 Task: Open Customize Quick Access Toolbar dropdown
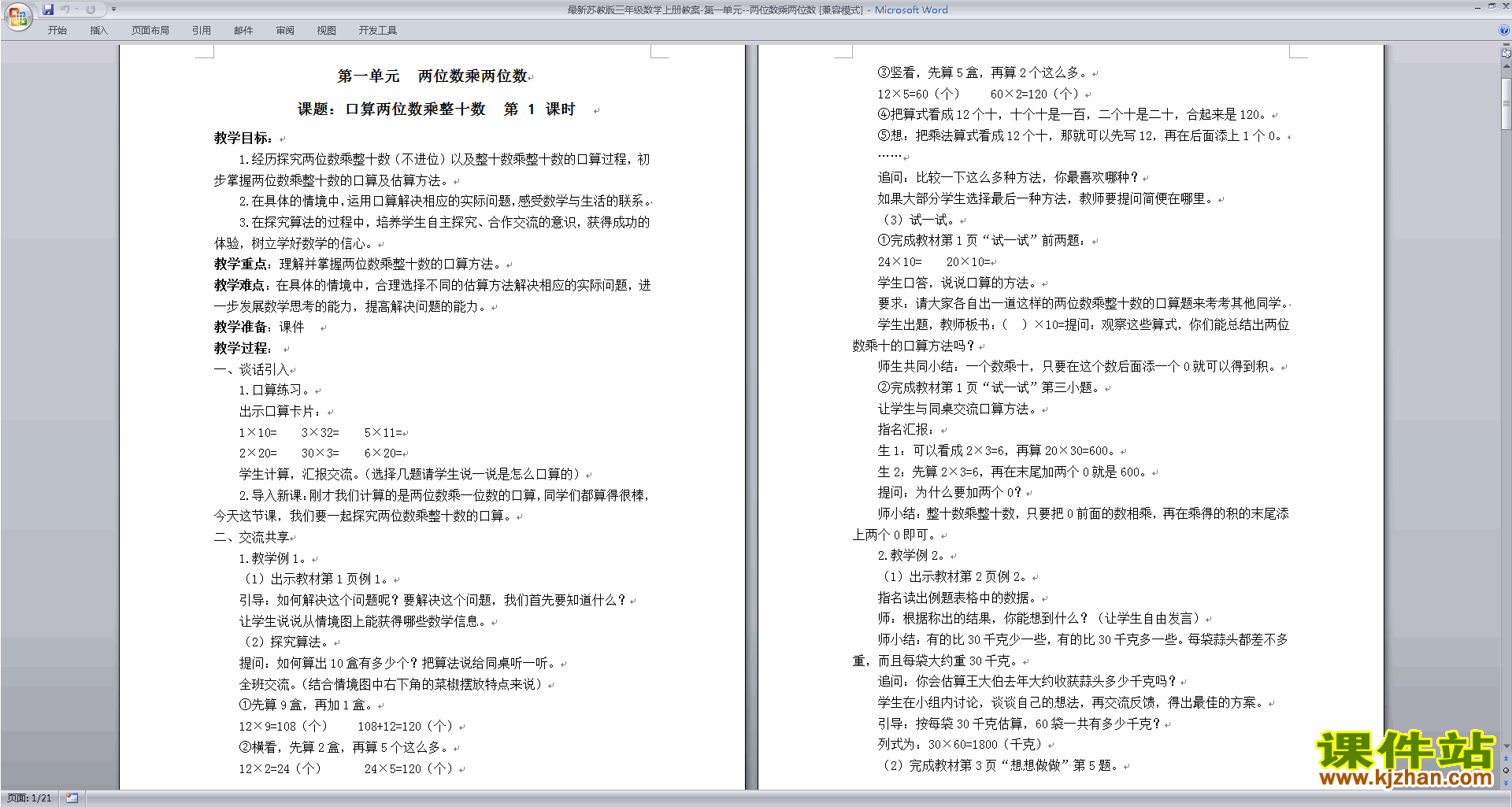coord(113,9)
